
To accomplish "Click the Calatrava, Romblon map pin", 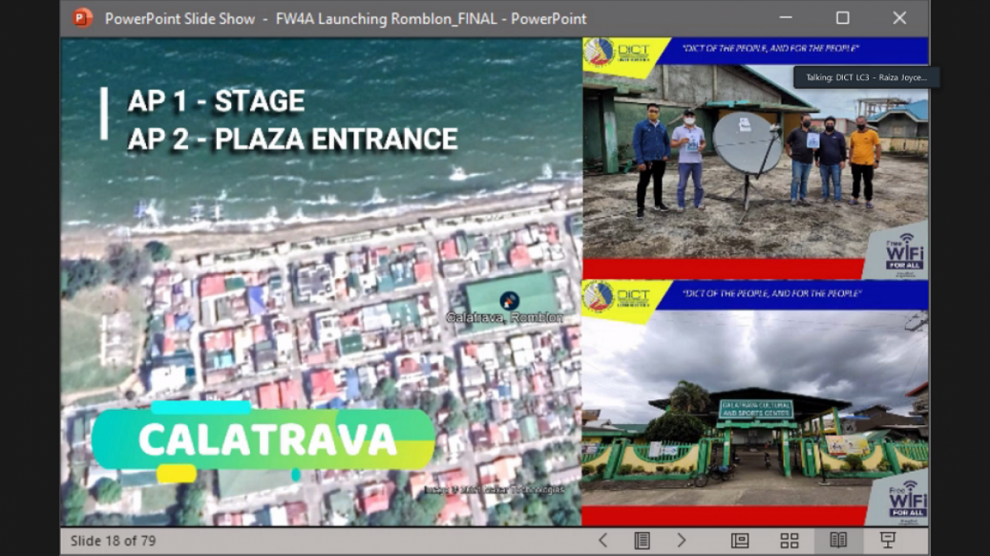I will point(509,300).
